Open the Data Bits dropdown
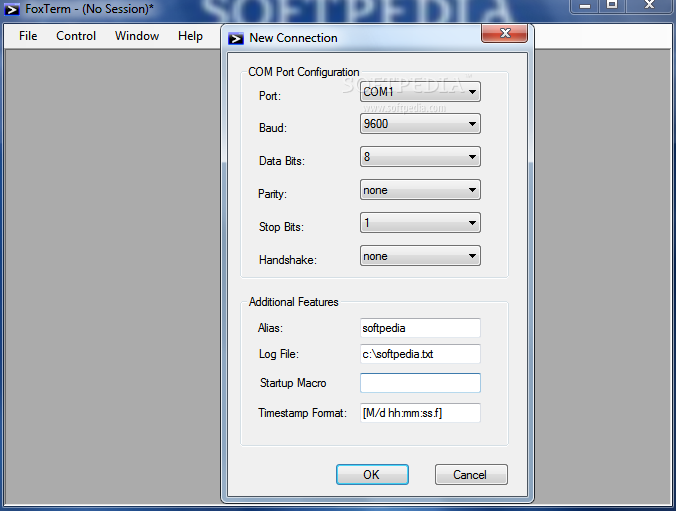Viewport: 676px width, 511px height. (x=420, y=157)
